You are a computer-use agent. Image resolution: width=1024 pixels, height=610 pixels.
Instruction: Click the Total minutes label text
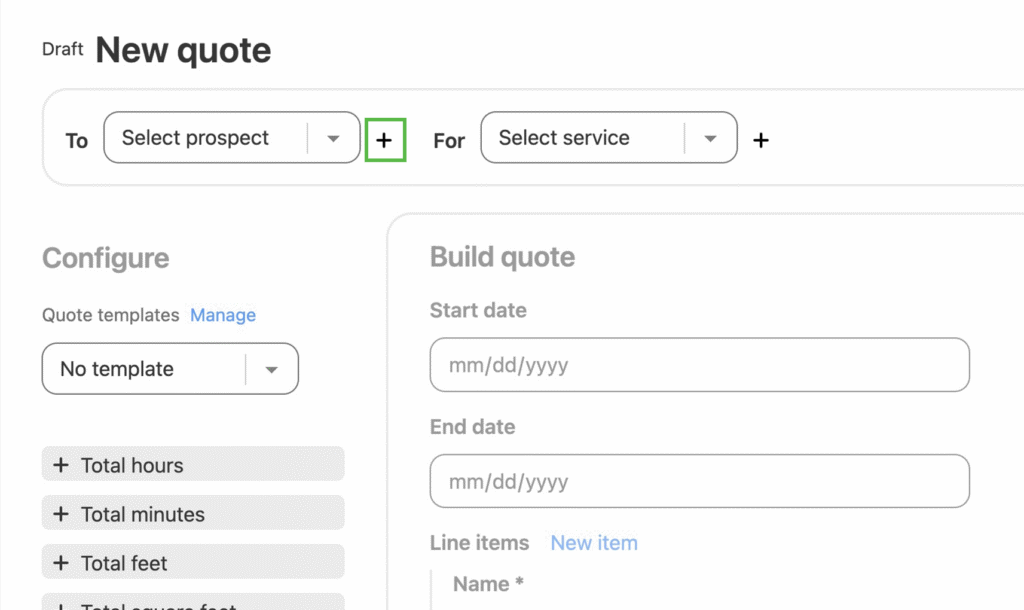(143, 514)
